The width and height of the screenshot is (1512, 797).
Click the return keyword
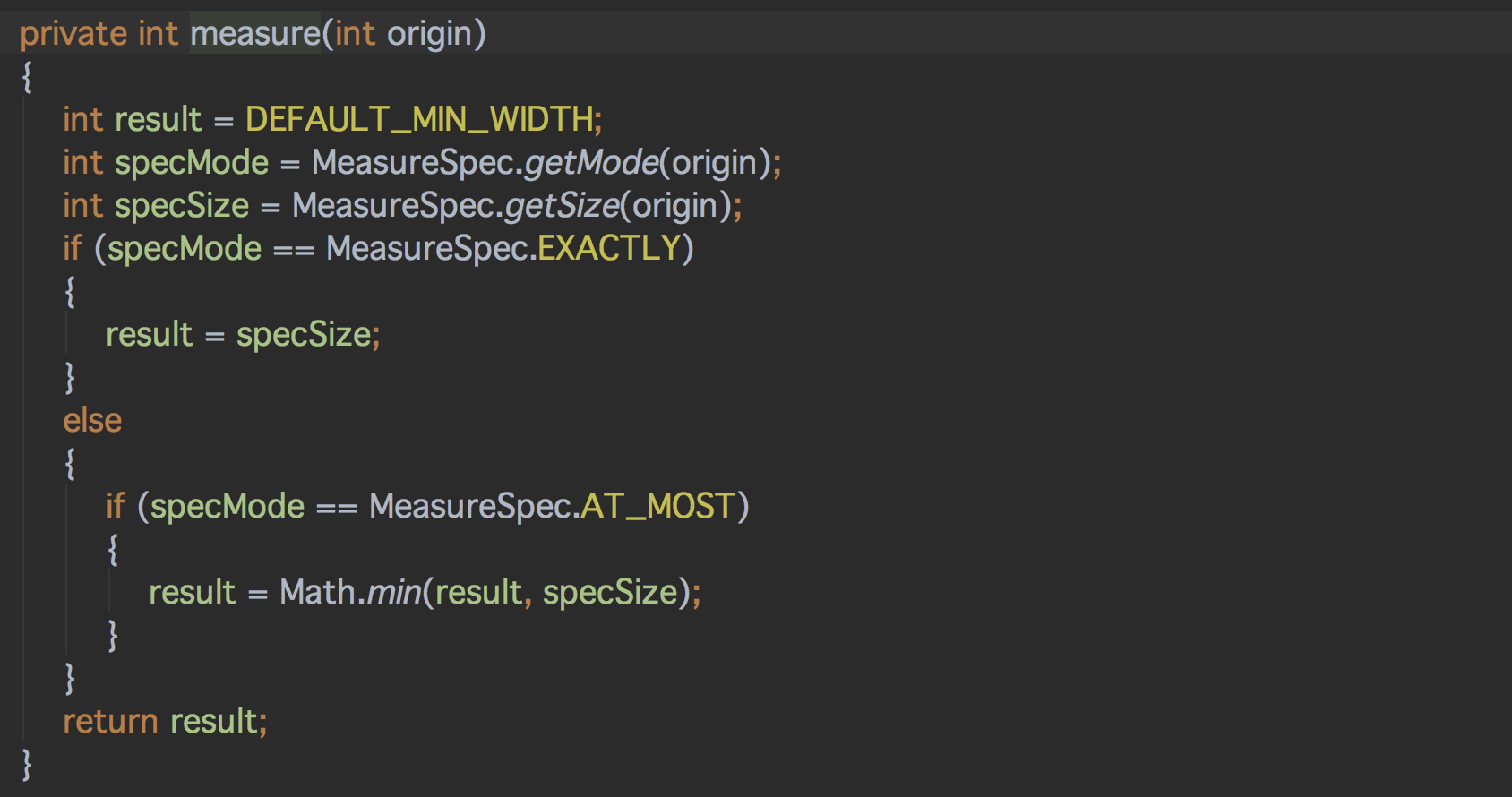110,722
